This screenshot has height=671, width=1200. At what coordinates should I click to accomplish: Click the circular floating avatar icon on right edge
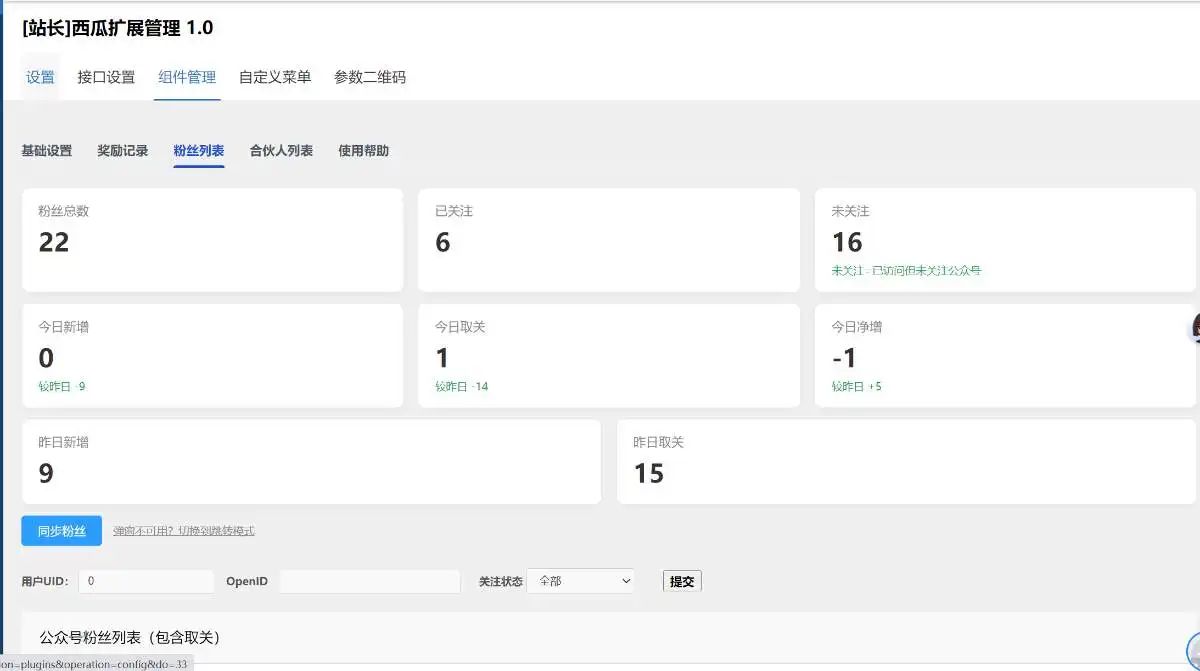(1196, 330)
